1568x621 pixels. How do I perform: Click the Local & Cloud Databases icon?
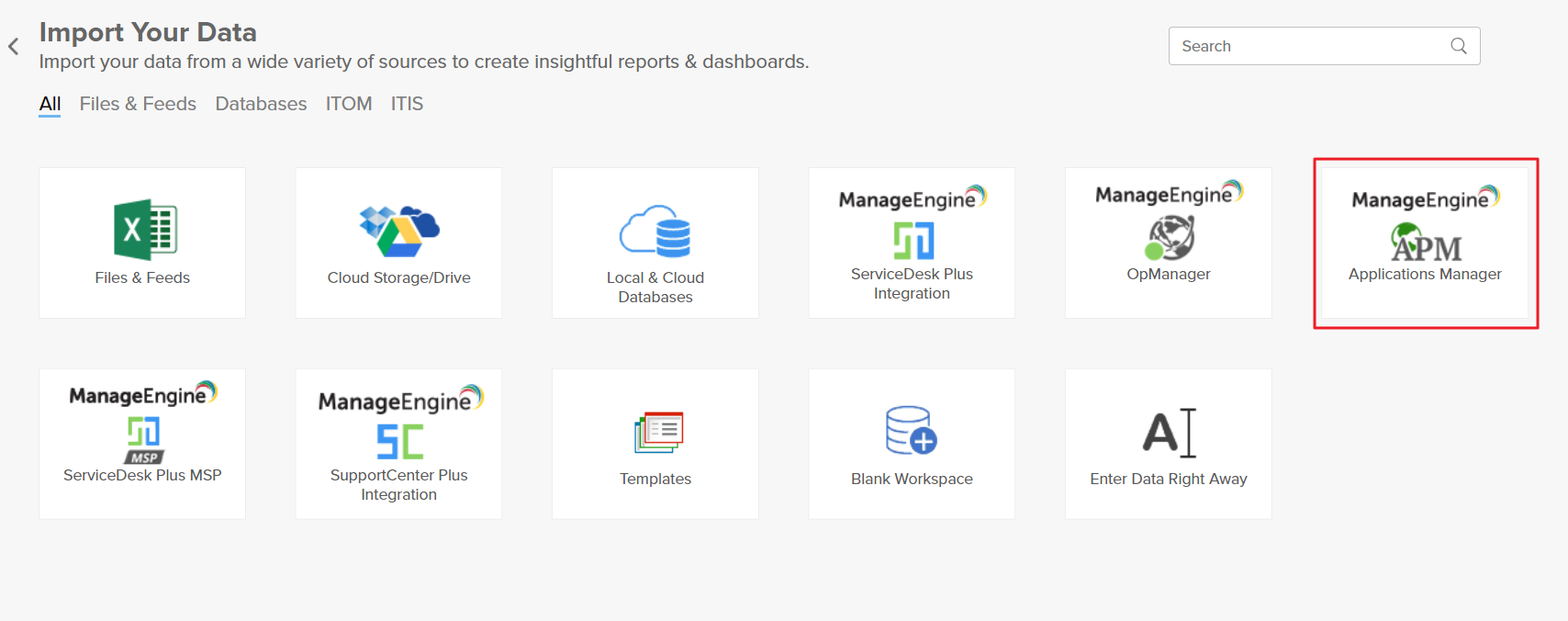pyautogui.click(x=655, y=231)
